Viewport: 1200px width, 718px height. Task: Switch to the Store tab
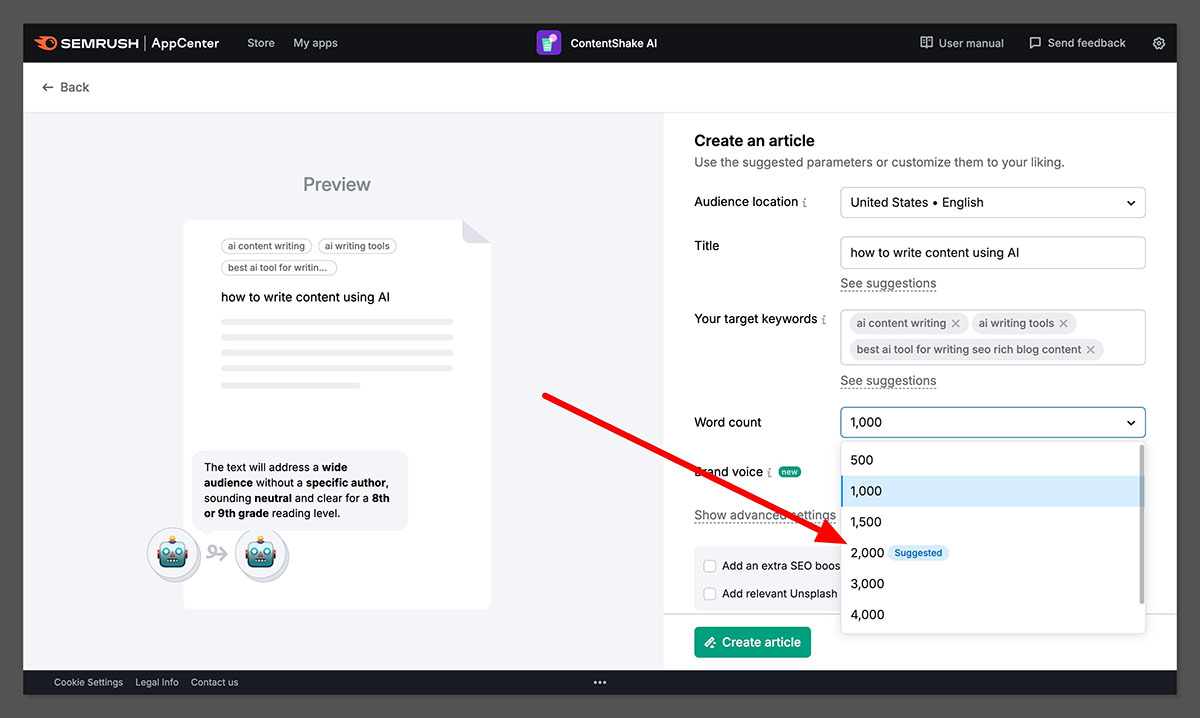point(260,43)
